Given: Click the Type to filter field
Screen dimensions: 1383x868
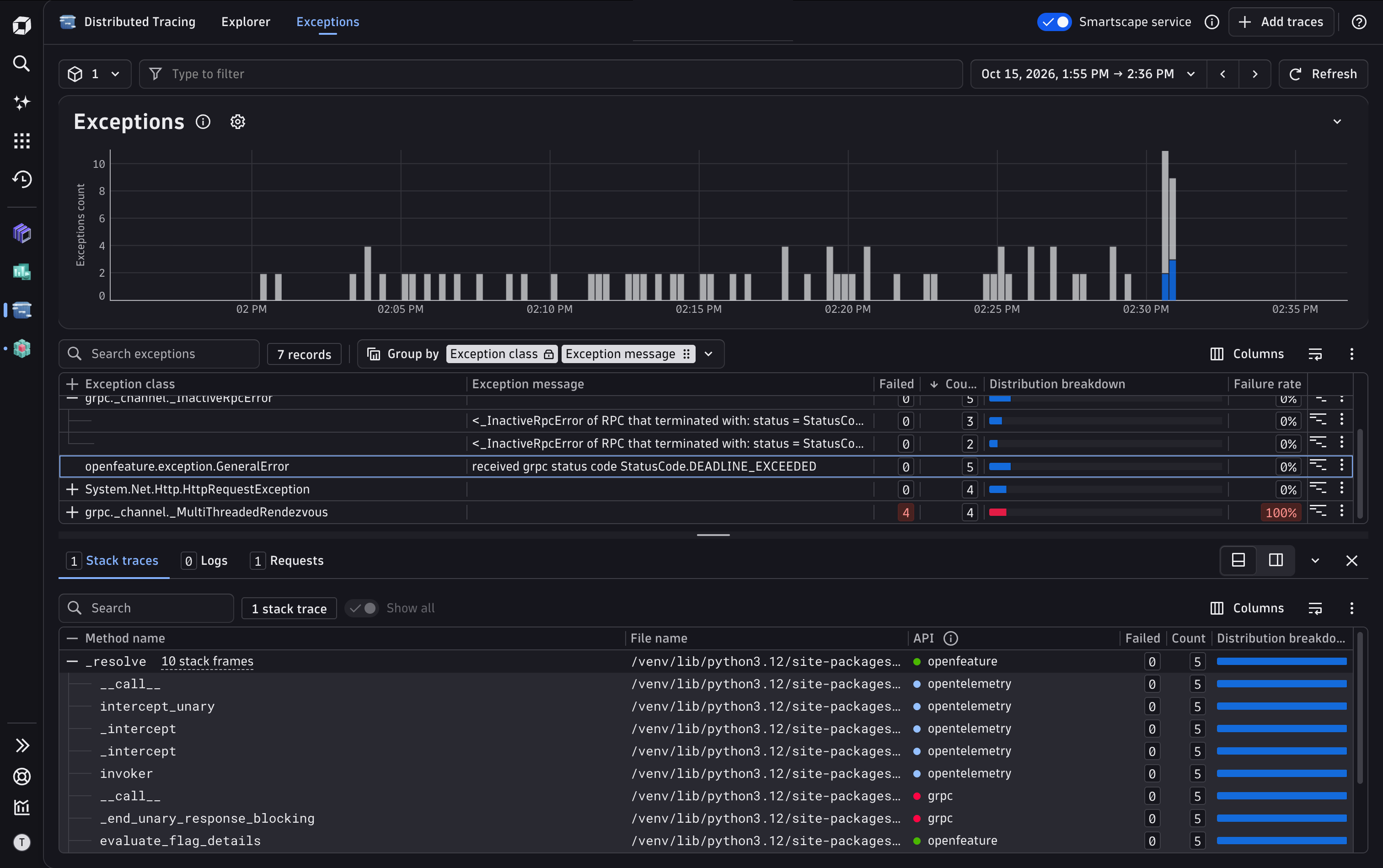Looking at the screenshot, I should [551, 74].
